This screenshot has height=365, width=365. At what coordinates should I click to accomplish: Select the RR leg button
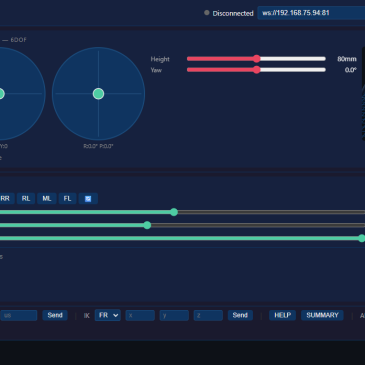click(x=6, y=199)
